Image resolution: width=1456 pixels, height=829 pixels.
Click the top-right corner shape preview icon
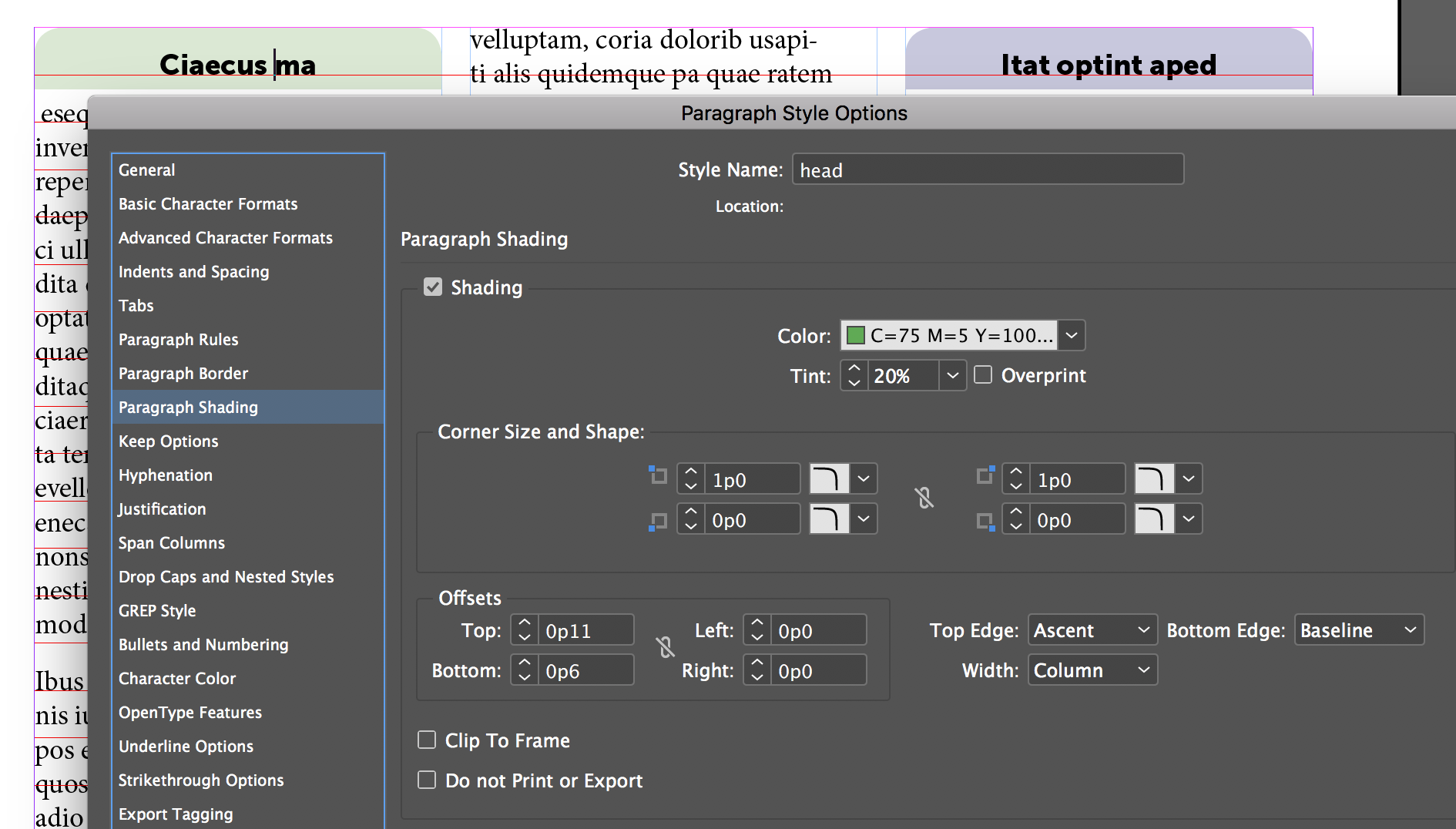1154,479
